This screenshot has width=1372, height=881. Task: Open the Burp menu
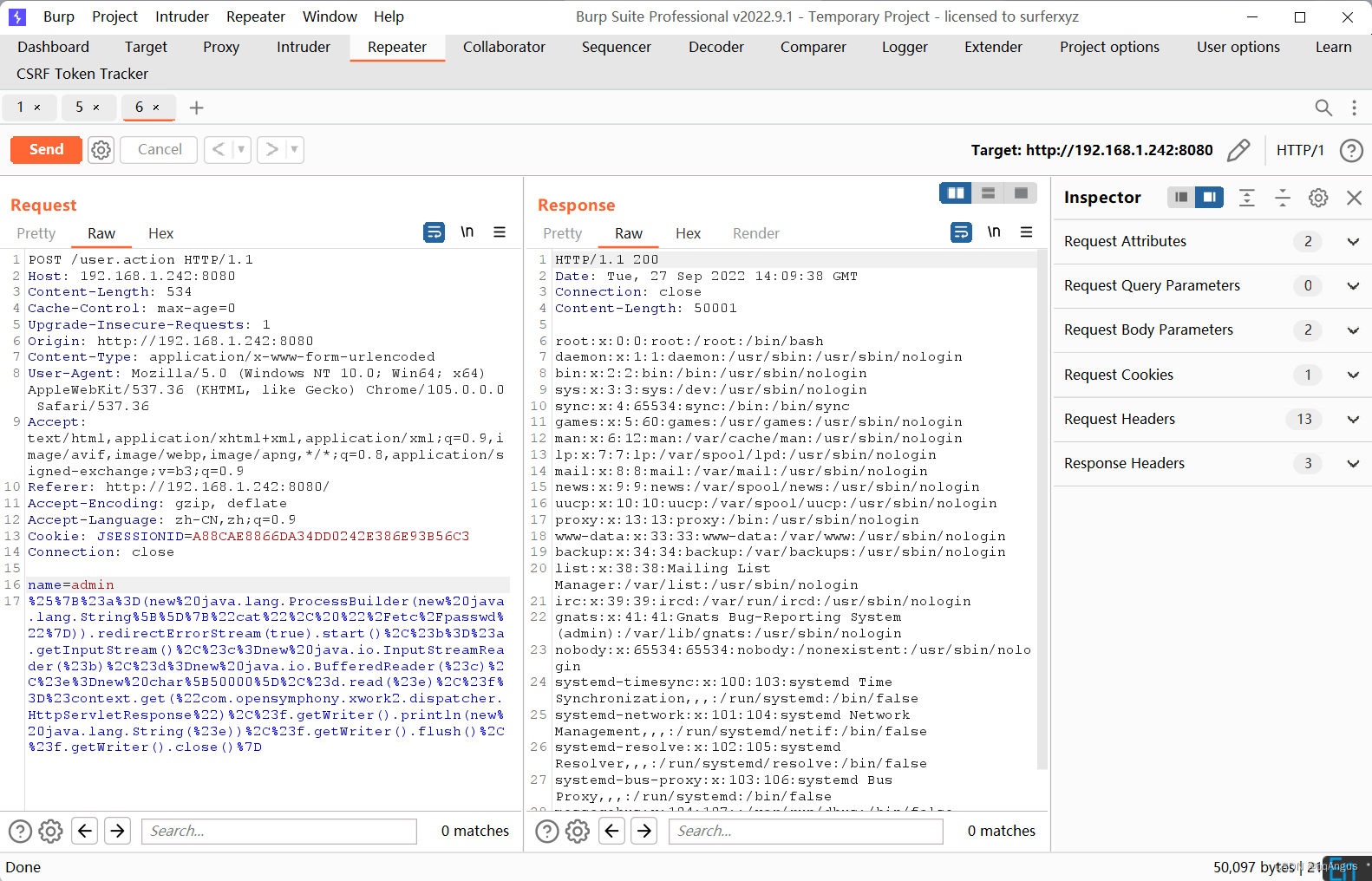pyautogui.click(x=59, y=16)
